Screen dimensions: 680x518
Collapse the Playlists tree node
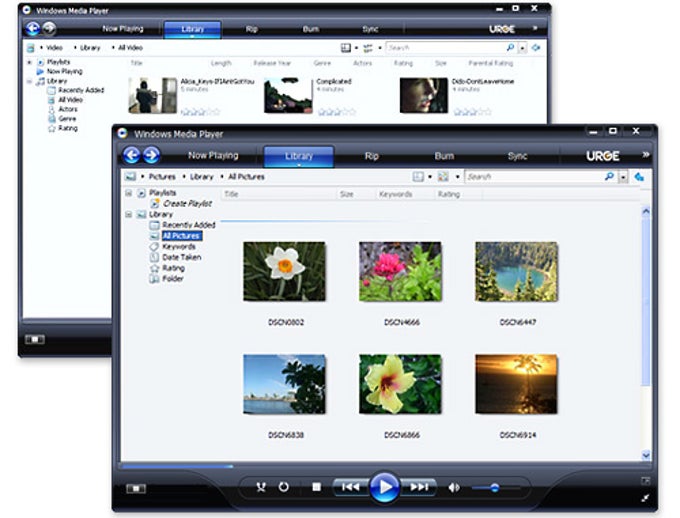pyautogui.click(x=128, y=193)
